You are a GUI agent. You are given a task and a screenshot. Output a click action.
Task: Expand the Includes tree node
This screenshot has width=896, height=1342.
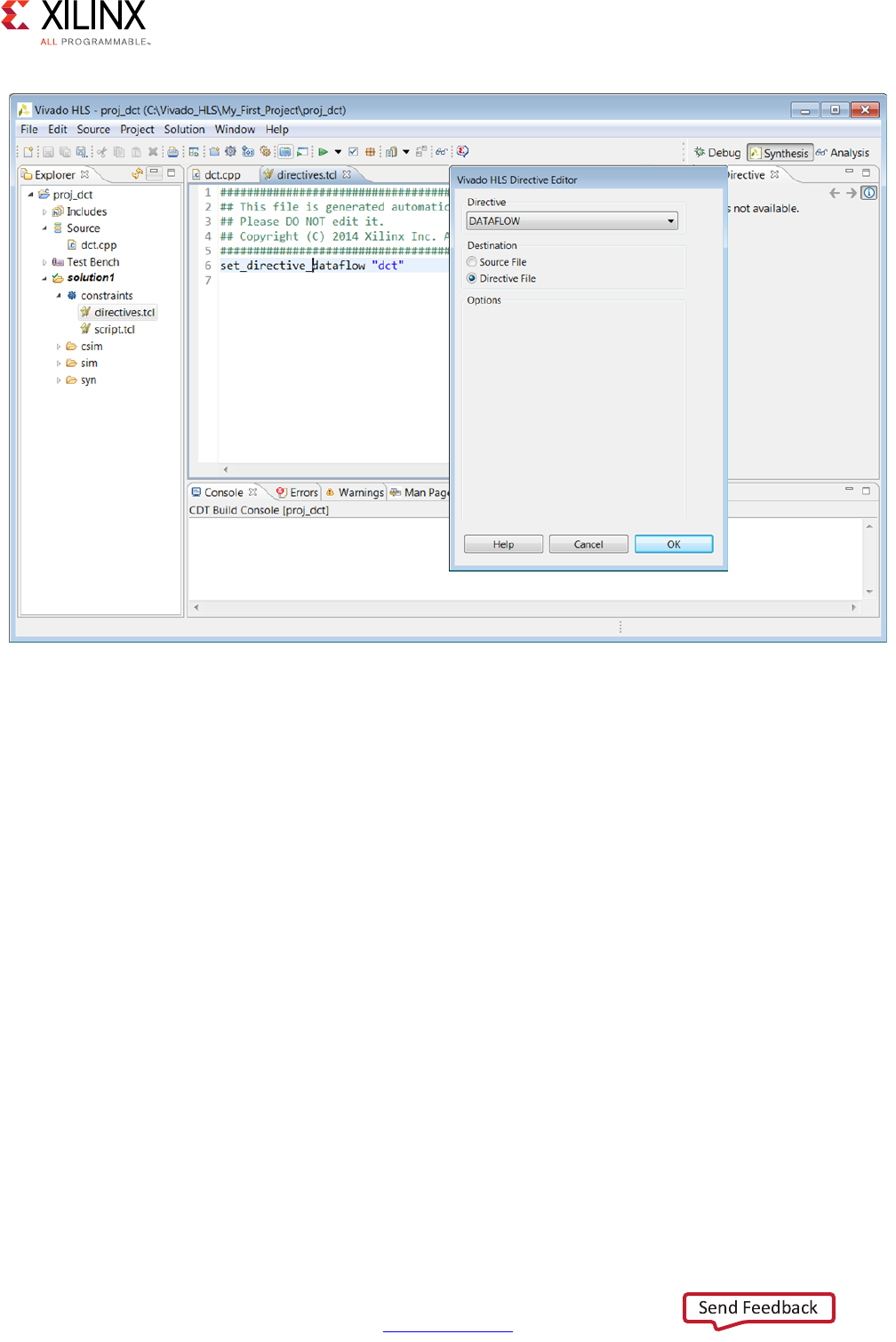[x=44, y=212]
